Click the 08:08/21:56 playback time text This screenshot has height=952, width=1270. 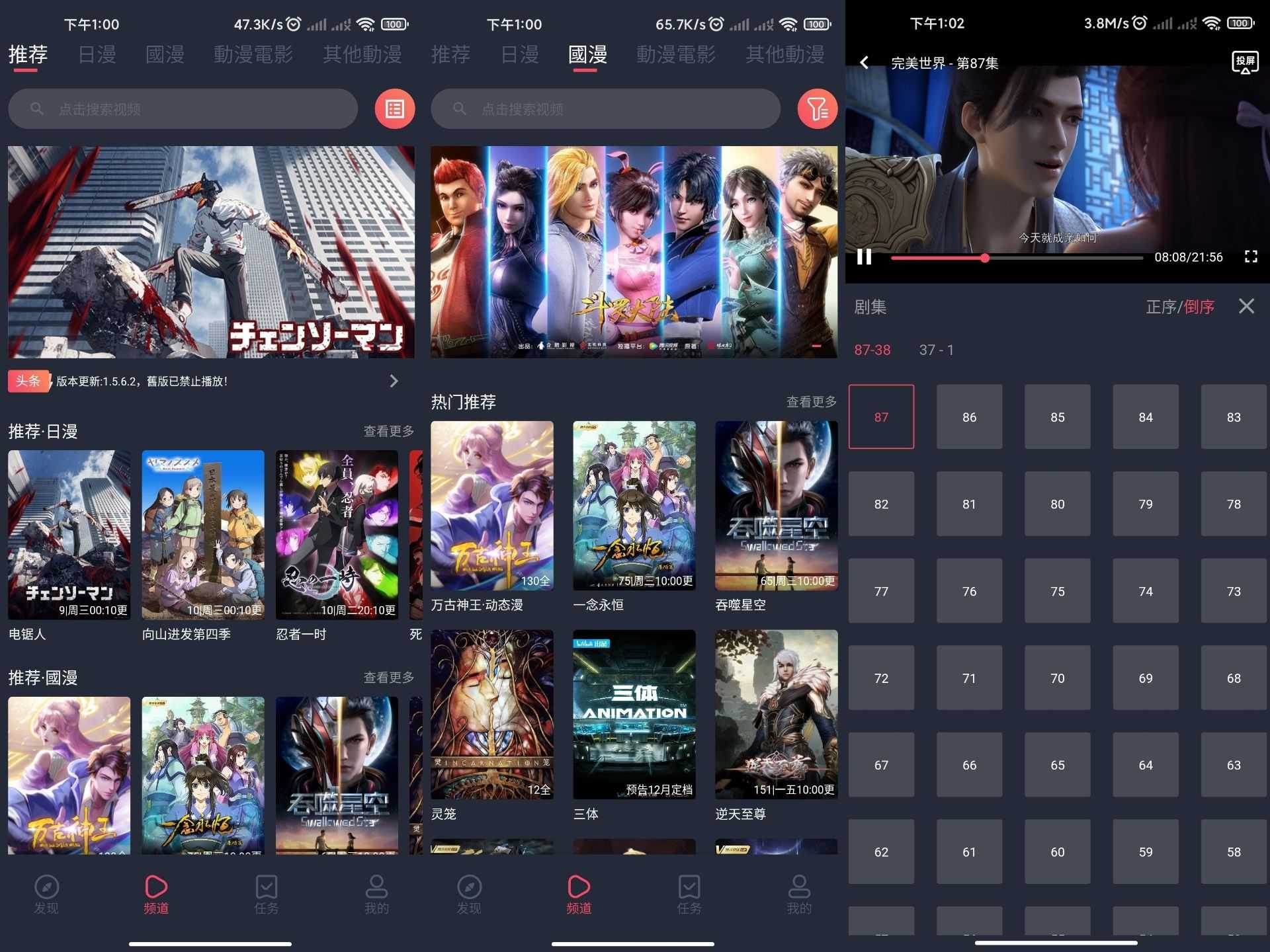point(1189,257)
